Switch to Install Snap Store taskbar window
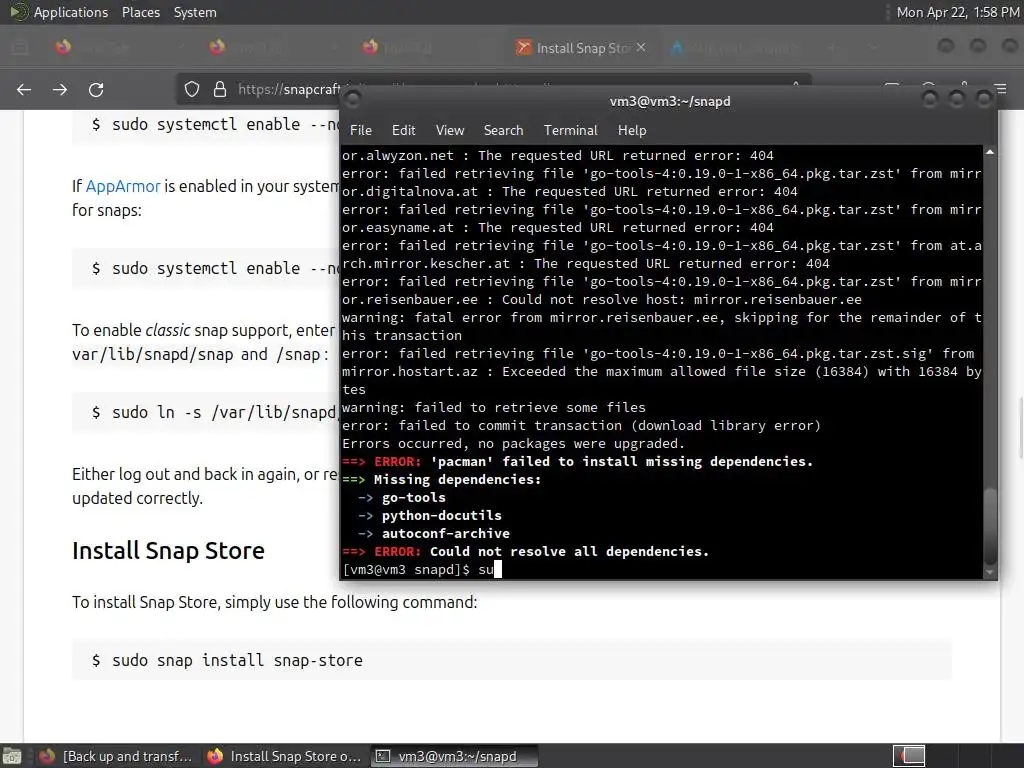The image size is (1024, 768). pos(284,756)
